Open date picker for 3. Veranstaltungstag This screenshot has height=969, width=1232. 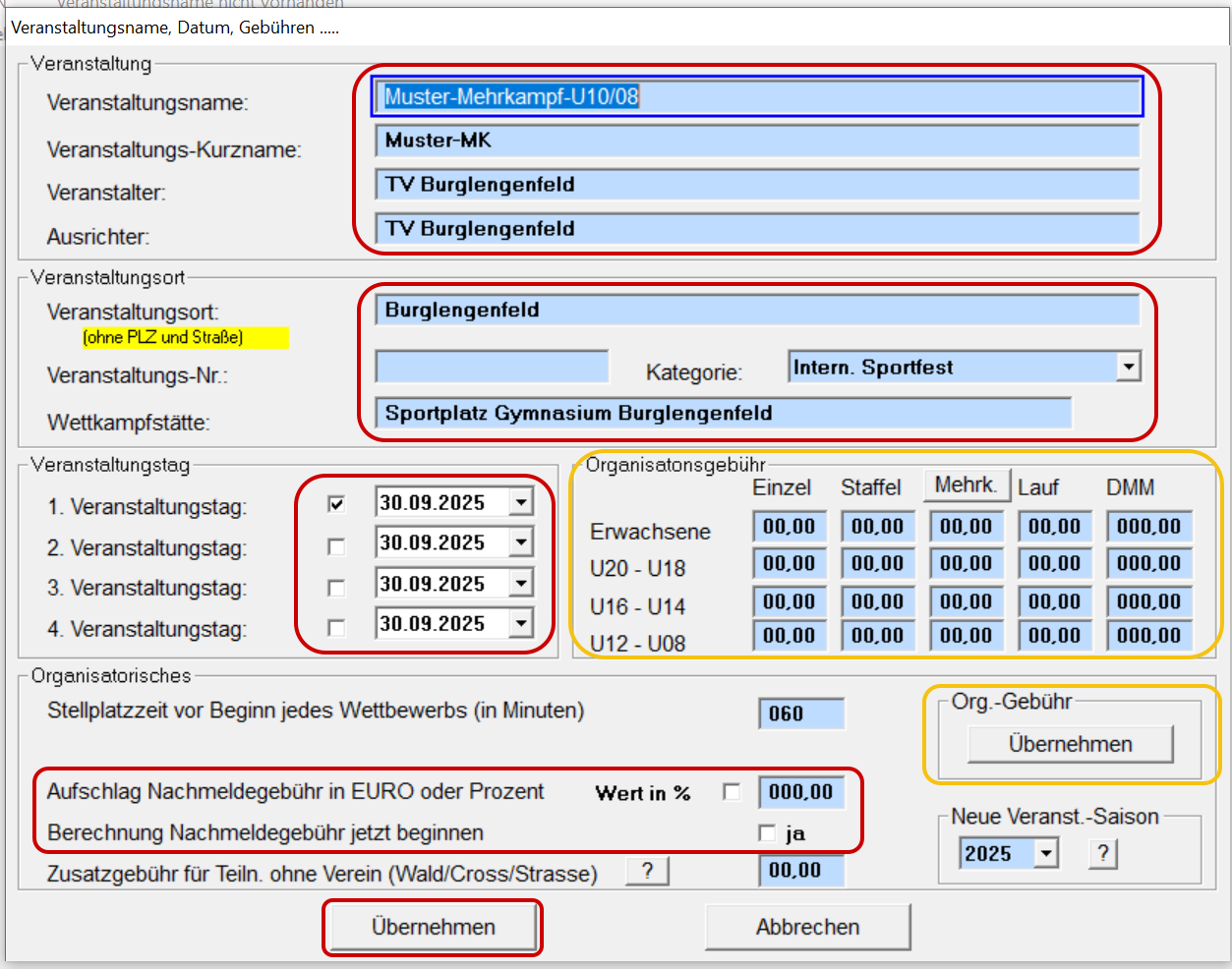point(520,584)
